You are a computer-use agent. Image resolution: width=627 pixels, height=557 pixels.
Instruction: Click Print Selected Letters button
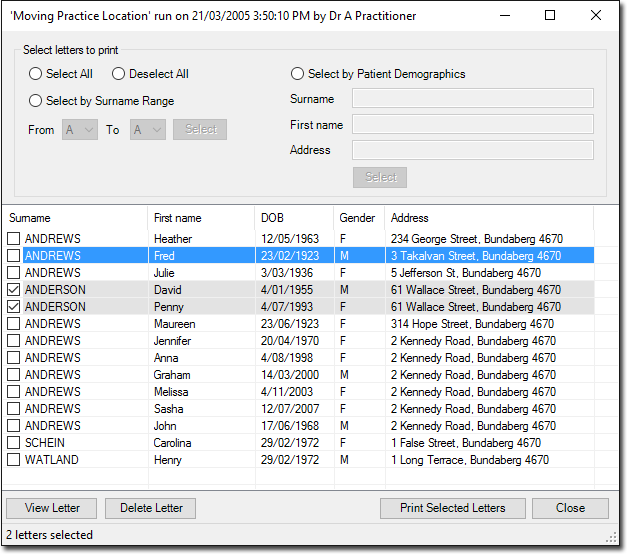[452, 508]
